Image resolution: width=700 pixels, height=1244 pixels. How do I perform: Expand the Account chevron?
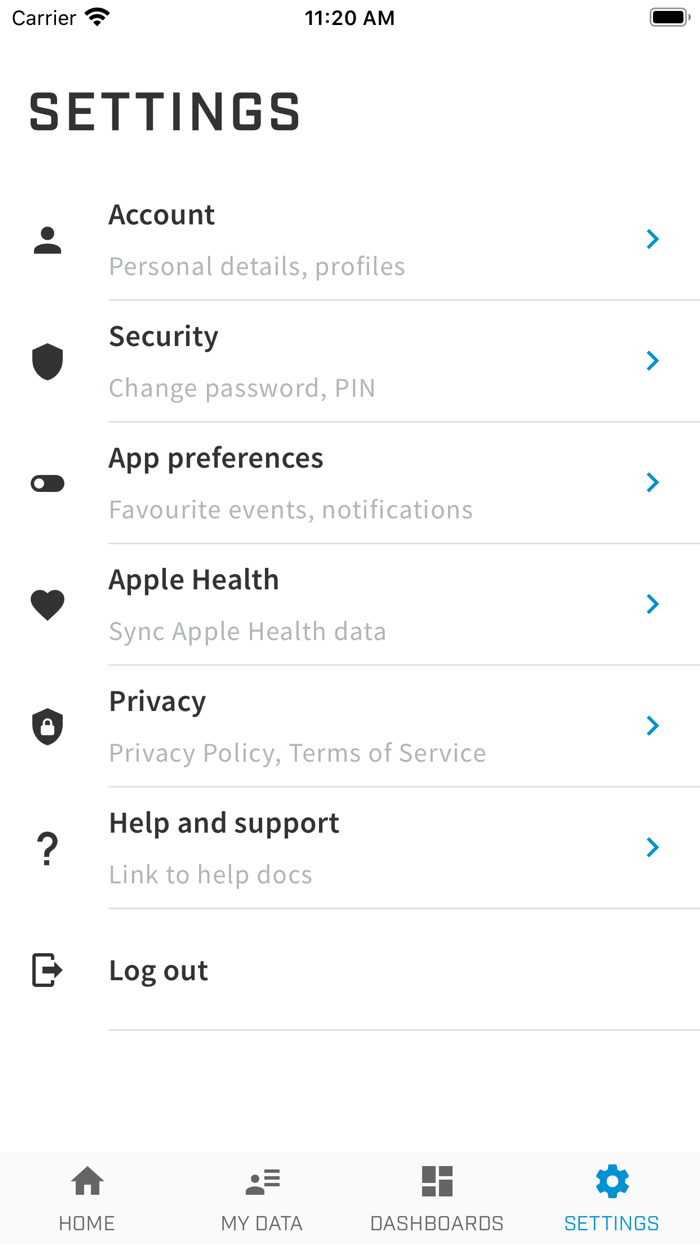(653, 239)
